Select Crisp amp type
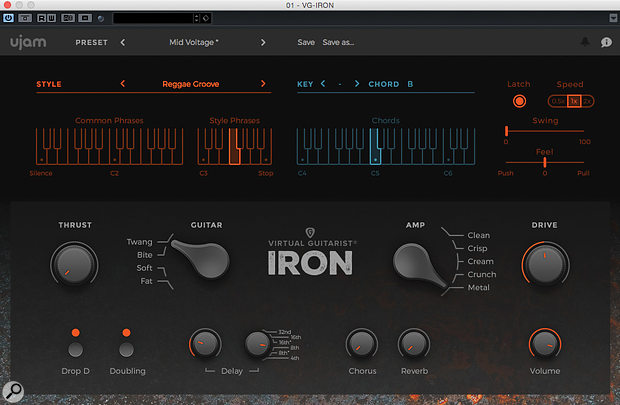 (477, 248)
